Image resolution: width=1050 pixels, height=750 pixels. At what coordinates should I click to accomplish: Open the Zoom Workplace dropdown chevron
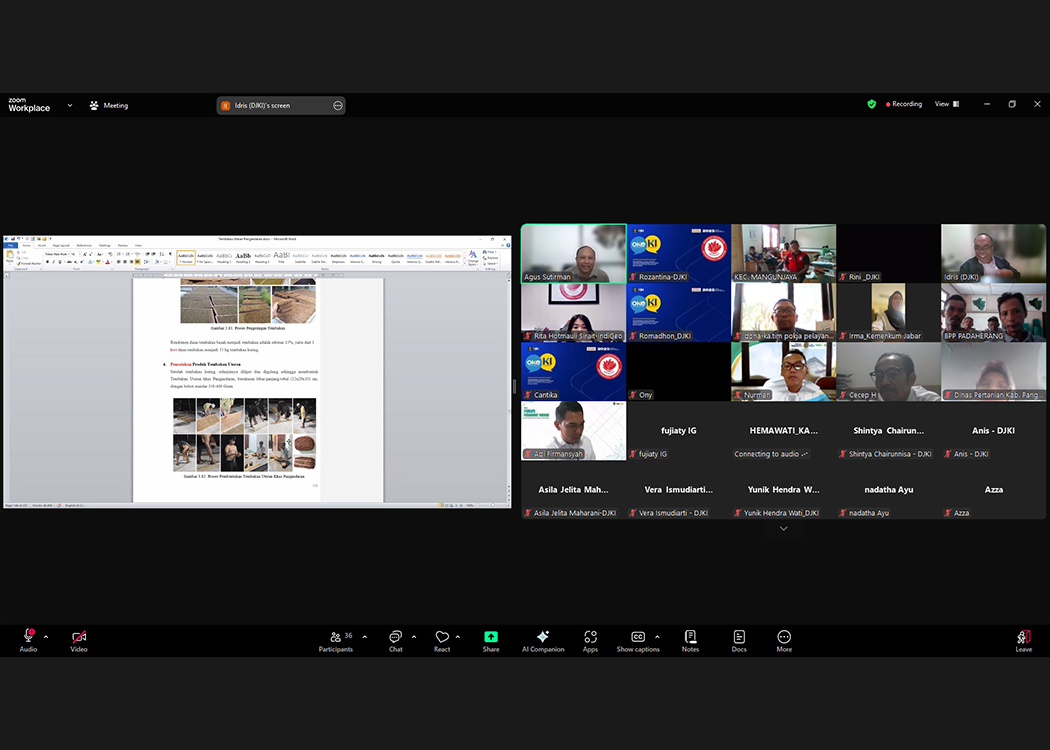pos(70,105)
